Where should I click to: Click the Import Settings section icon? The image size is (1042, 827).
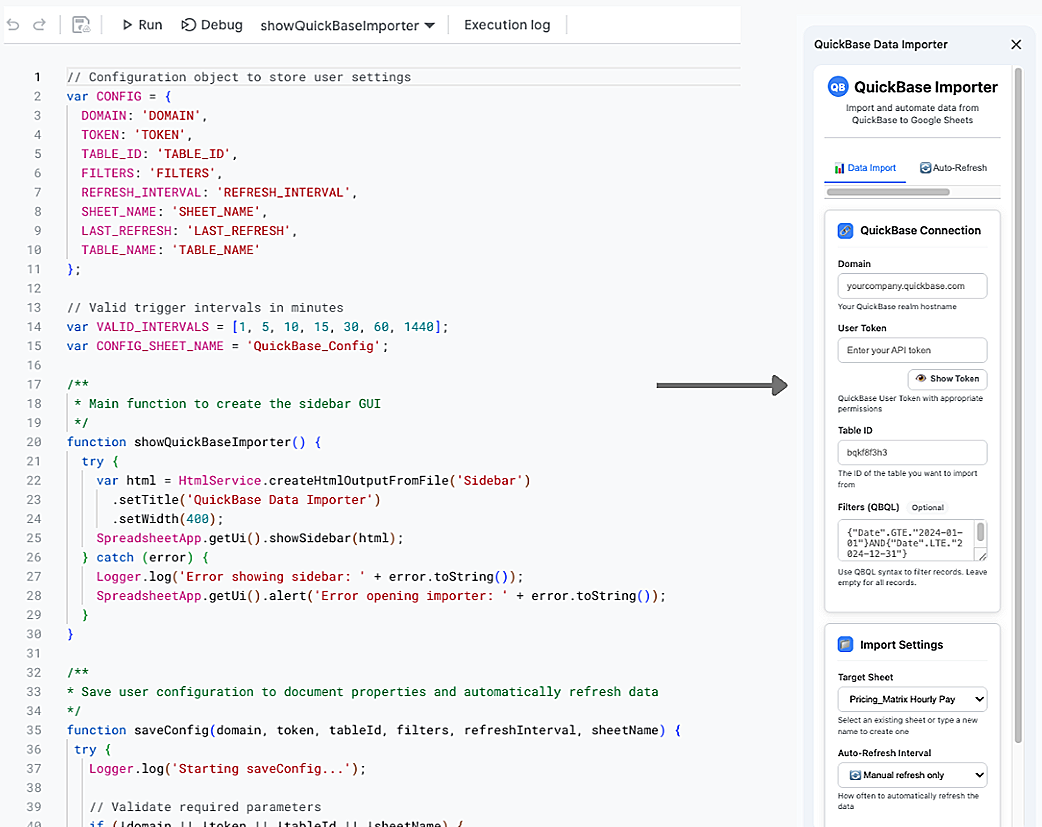845,644
